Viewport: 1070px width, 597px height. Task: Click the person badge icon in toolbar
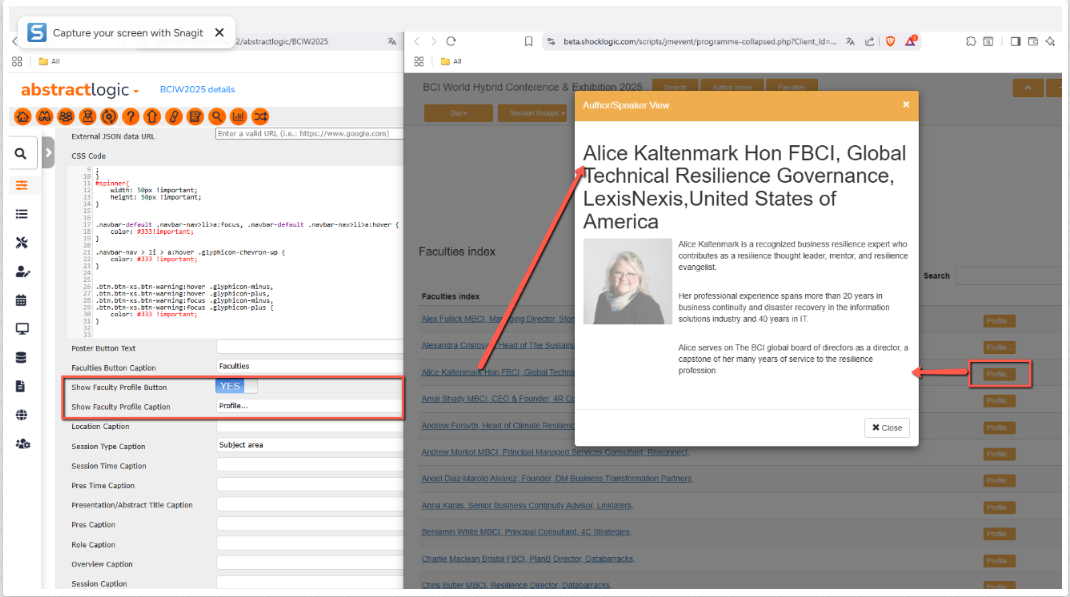click(87, 117)
